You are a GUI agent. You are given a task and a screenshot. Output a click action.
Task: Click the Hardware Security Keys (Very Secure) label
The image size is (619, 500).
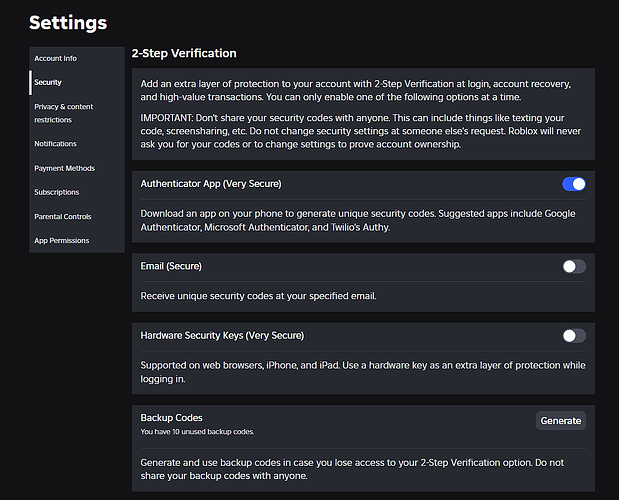[x=222, y=336]
